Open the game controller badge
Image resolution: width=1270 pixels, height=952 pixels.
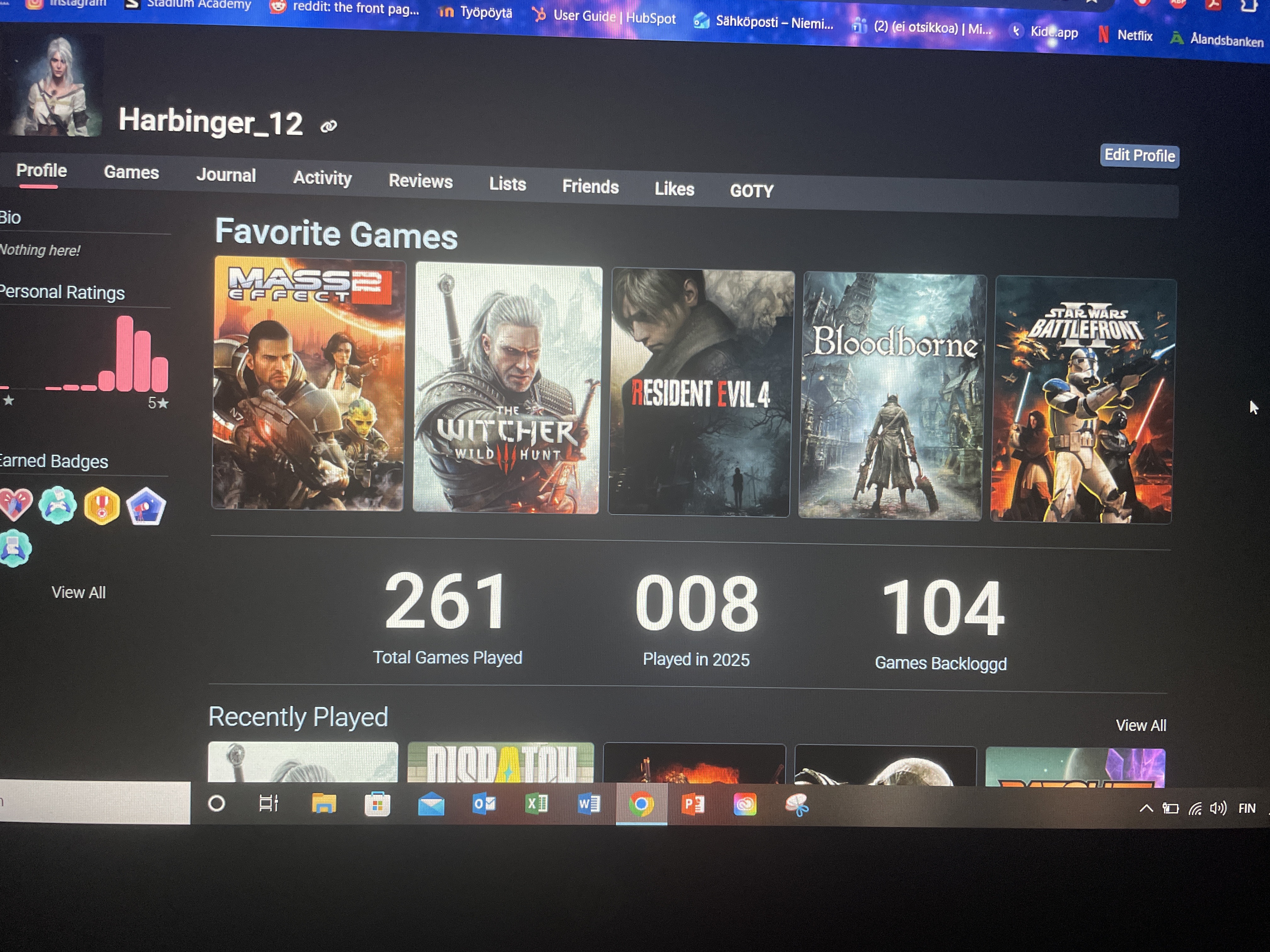pos(57,505)
